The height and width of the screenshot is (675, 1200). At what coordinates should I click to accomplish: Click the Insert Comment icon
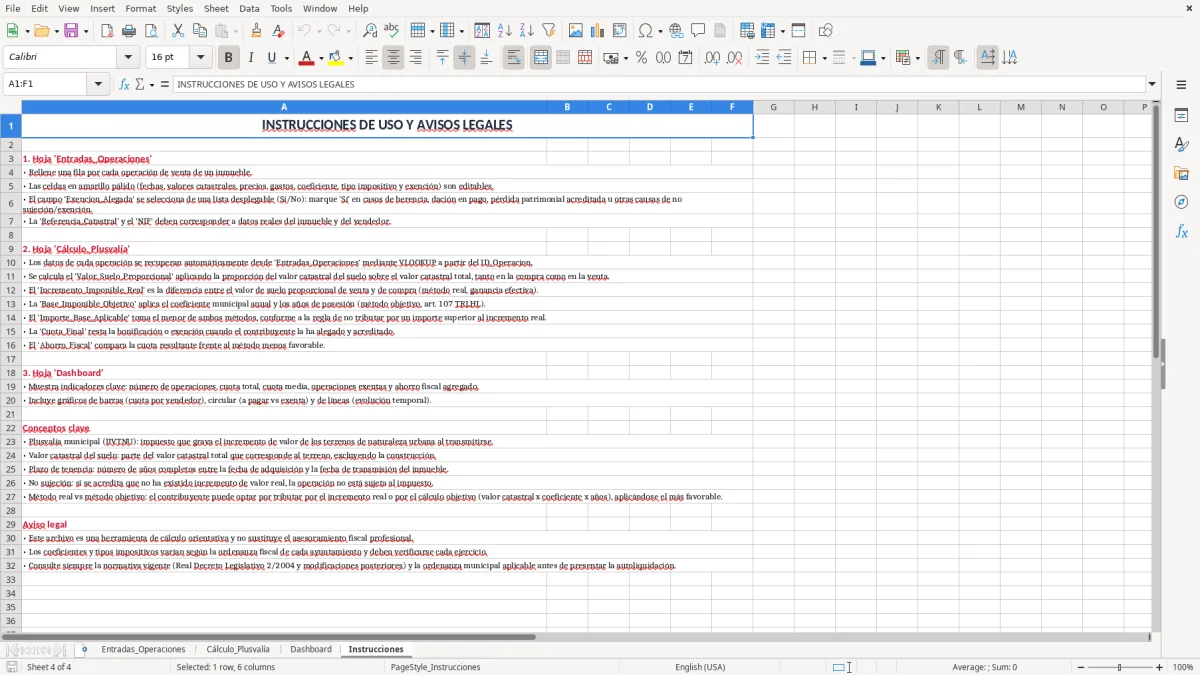(698, 31)
